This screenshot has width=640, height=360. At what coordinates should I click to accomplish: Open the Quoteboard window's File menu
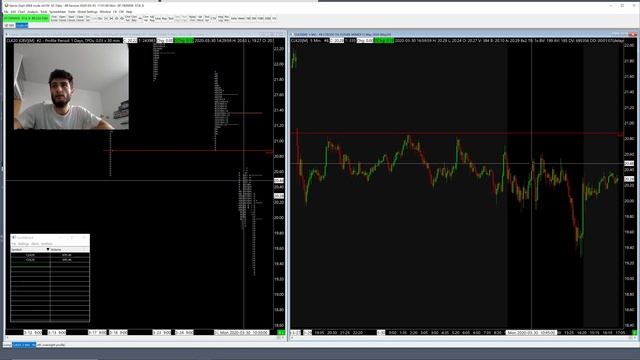13,244
